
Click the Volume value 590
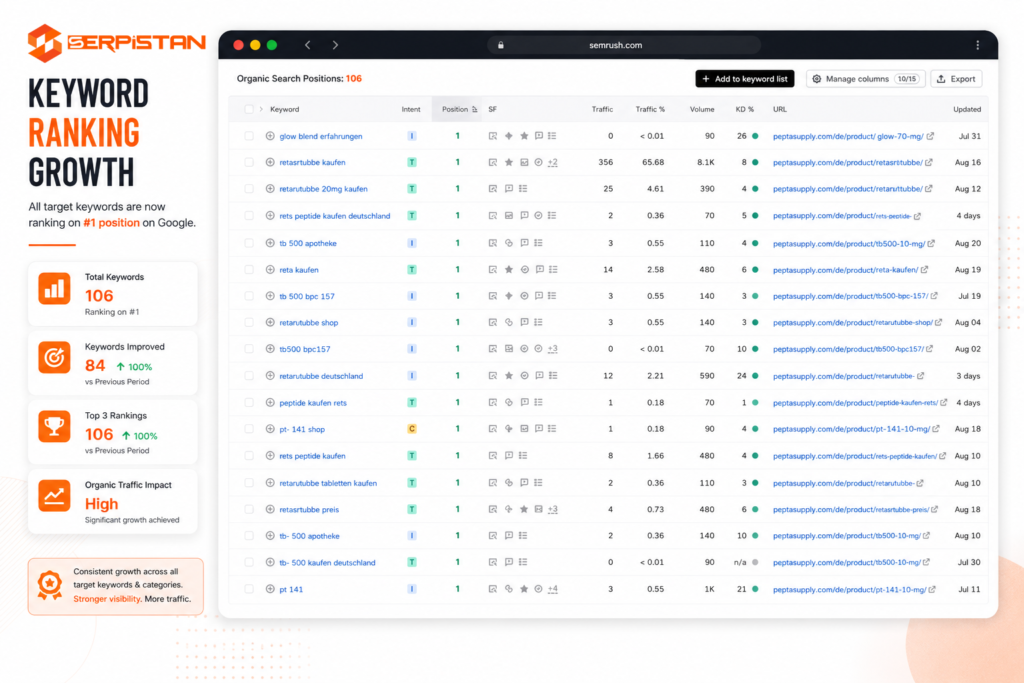[707, 375]
